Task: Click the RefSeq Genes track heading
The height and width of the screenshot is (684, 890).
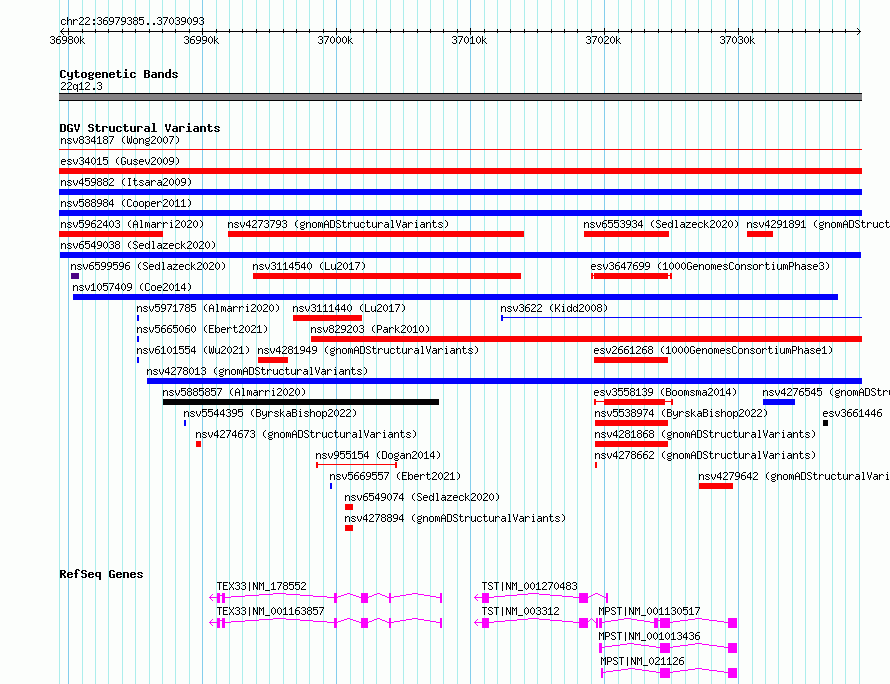Action: click(101, 574)
